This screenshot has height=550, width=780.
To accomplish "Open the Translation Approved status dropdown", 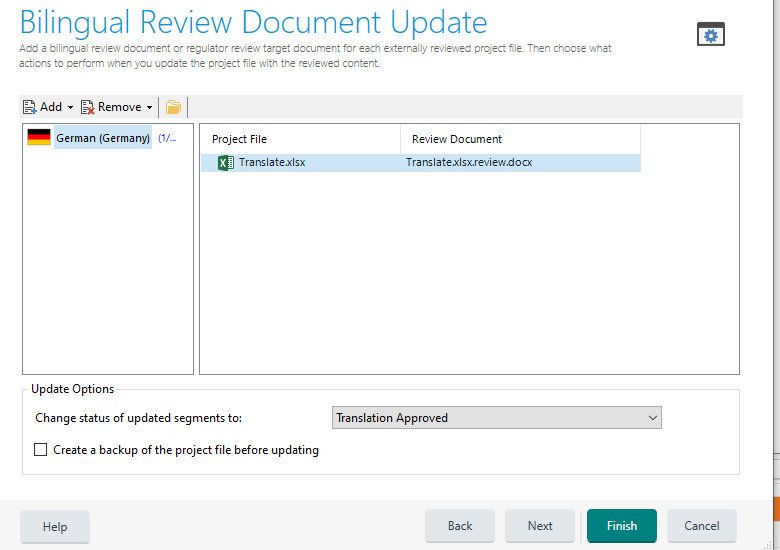I will click(496, 418).
